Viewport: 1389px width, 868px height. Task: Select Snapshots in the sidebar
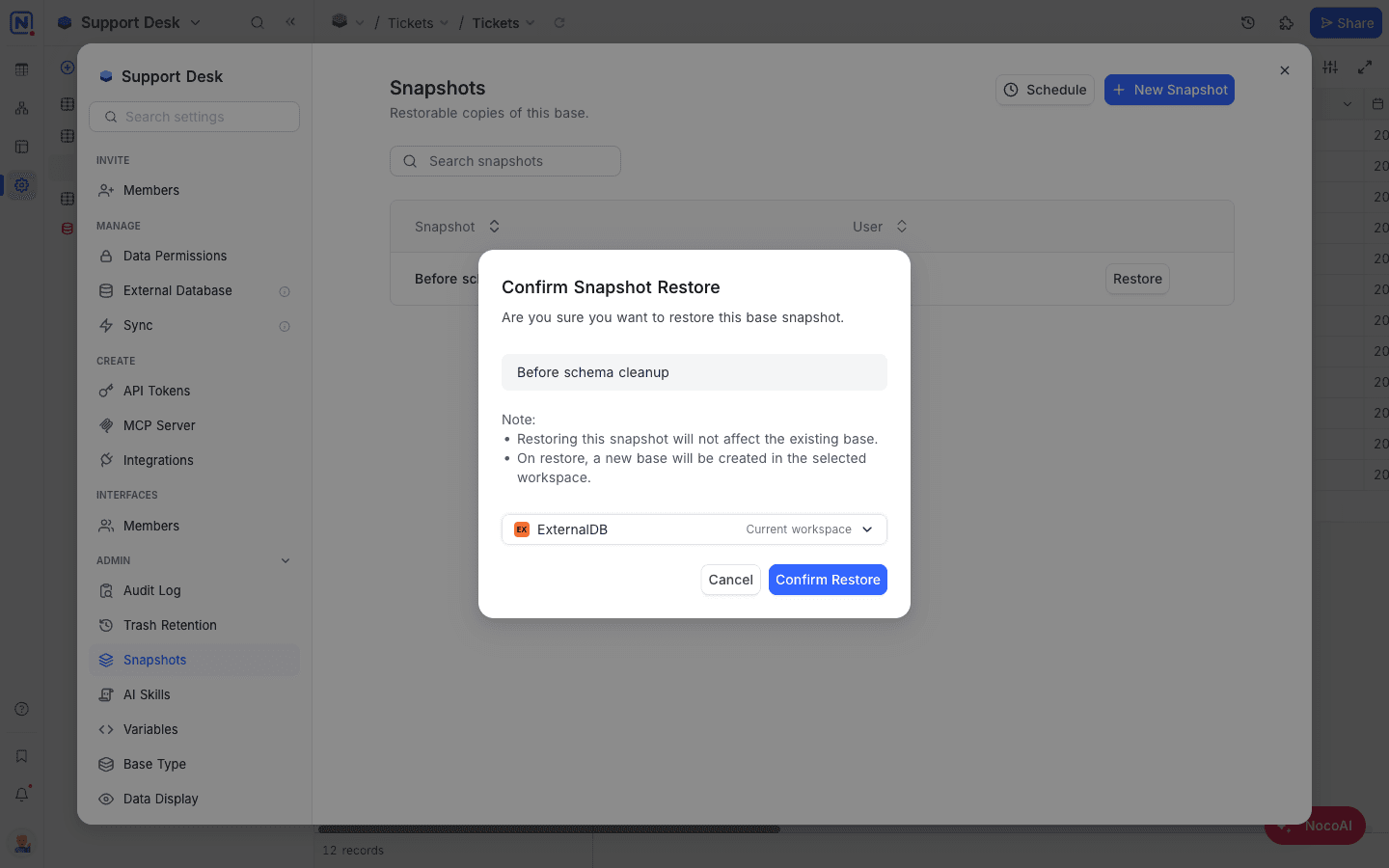pyautogui.click(x=194, y=660)
